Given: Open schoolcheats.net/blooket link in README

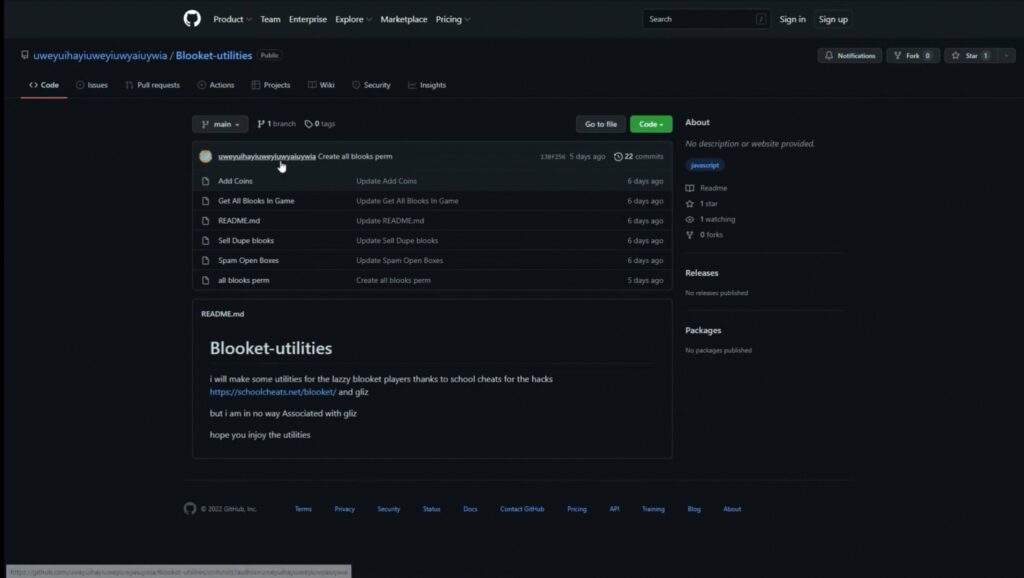Looking at the screenshot, I should click(x=273, y=392).
